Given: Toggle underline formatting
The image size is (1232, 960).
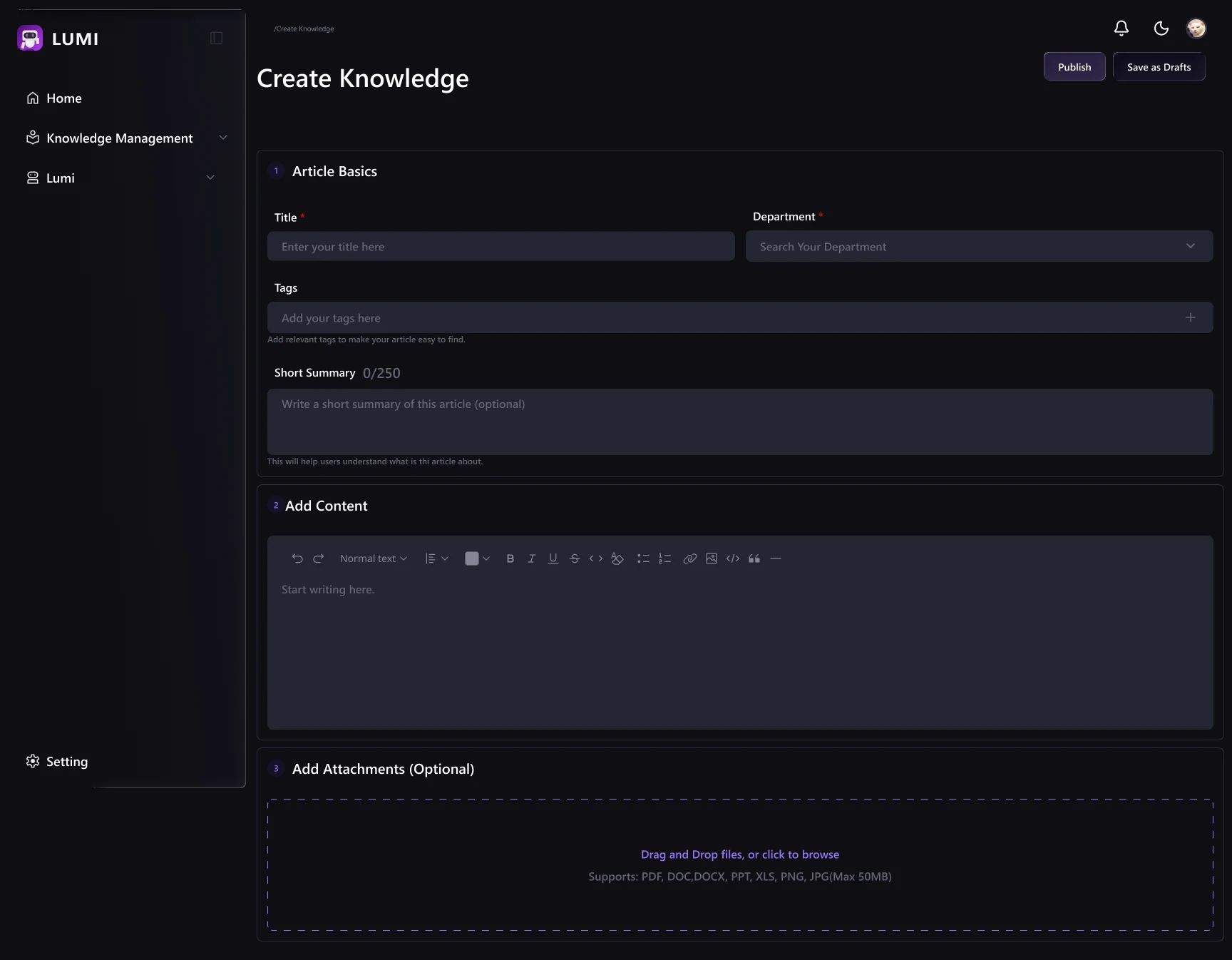Looking at the screenshot, I should [x=553, y=558].
